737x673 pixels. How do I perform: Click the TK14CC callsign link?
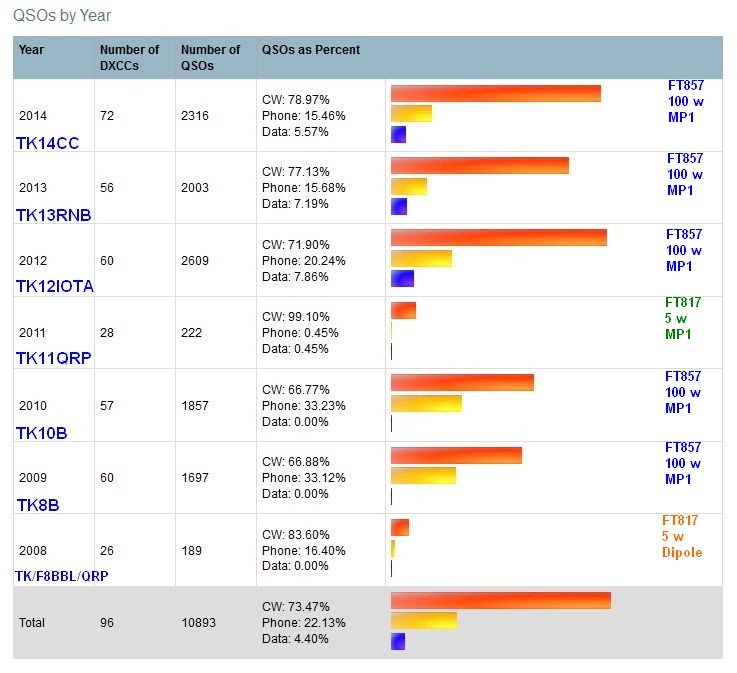point(47,143)
